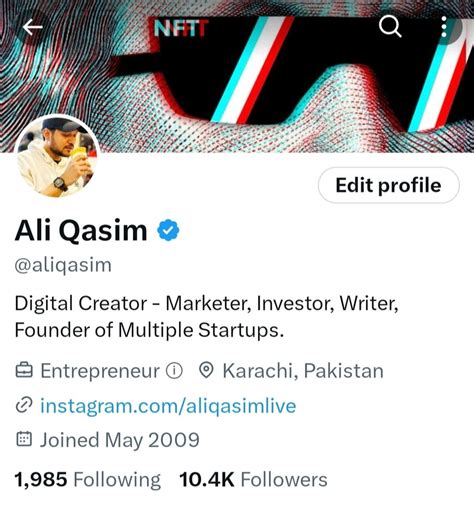The image size is (474, 507).
Task: Tap the calendar icon beside Joined date
Action: pyautogui.click(x=24, y=439)
